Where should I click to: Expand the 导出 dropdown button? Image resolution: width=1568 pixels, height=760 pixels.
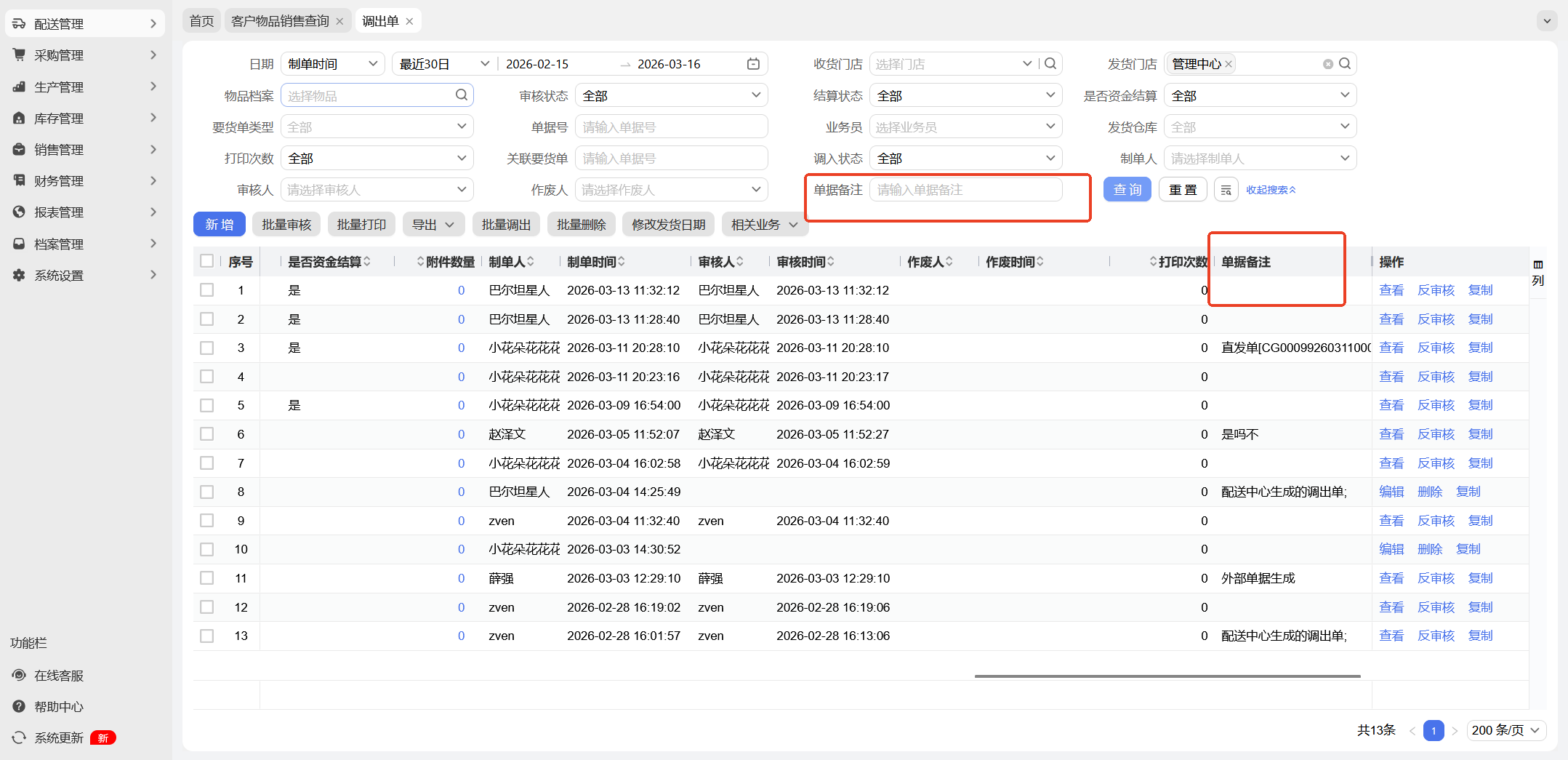pos(433,225)
